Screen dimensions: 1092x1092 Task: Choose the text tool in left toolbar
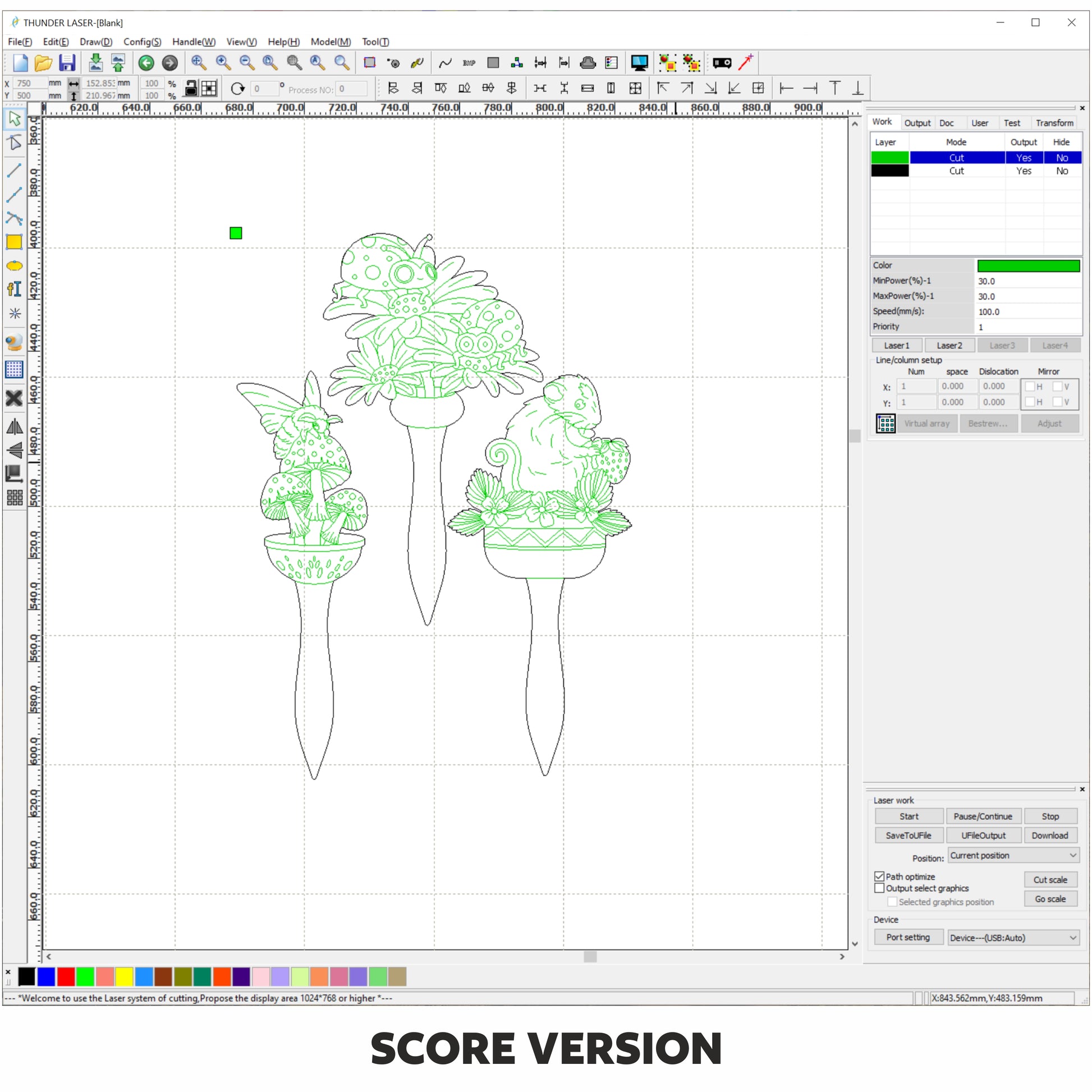point(14,290)
